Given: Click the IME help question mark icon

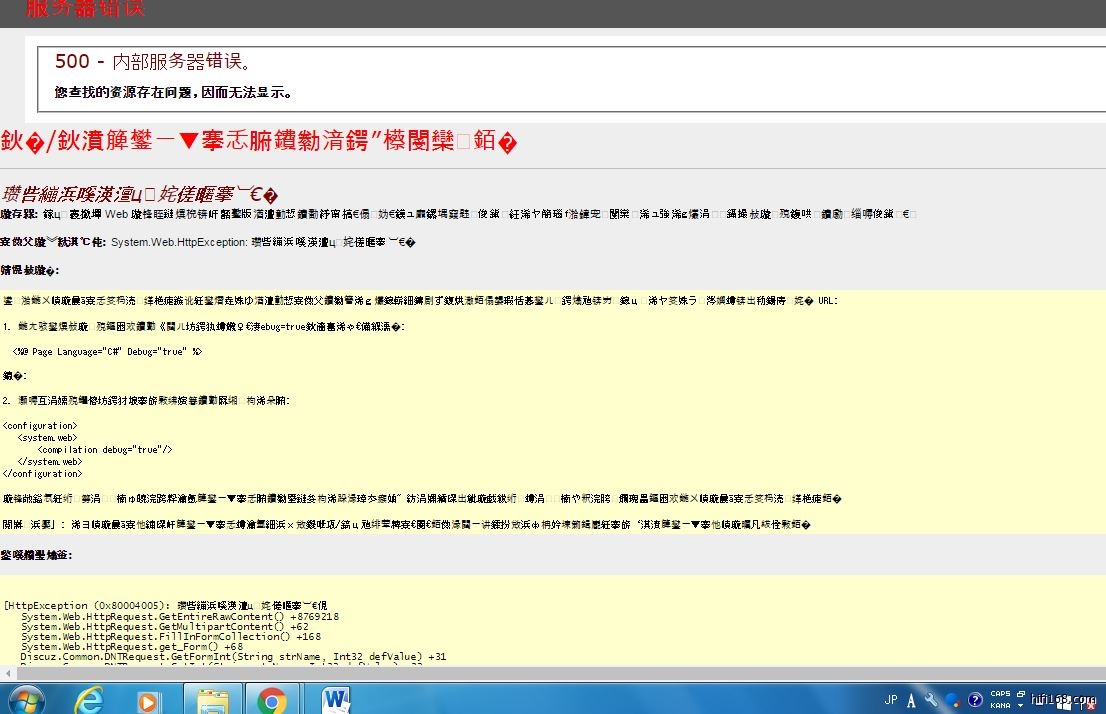Looking at the screenshot, I should pos(975,700).
